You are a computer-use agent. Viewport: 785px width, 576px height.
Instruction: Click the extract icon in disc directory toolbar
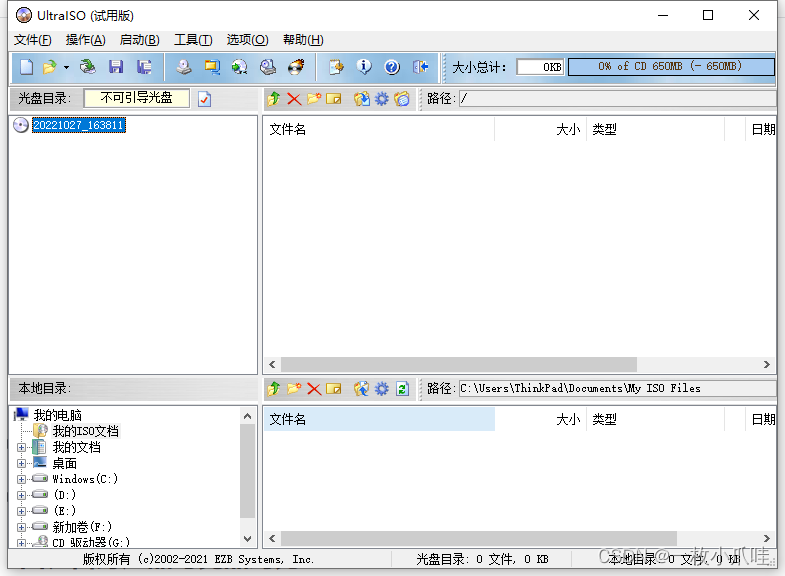point(361,99)
